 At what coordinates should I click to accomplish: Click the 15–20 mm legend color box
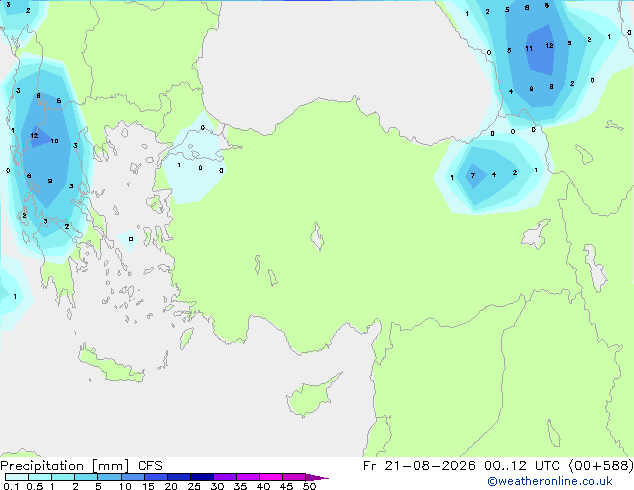tap(156, 477)
